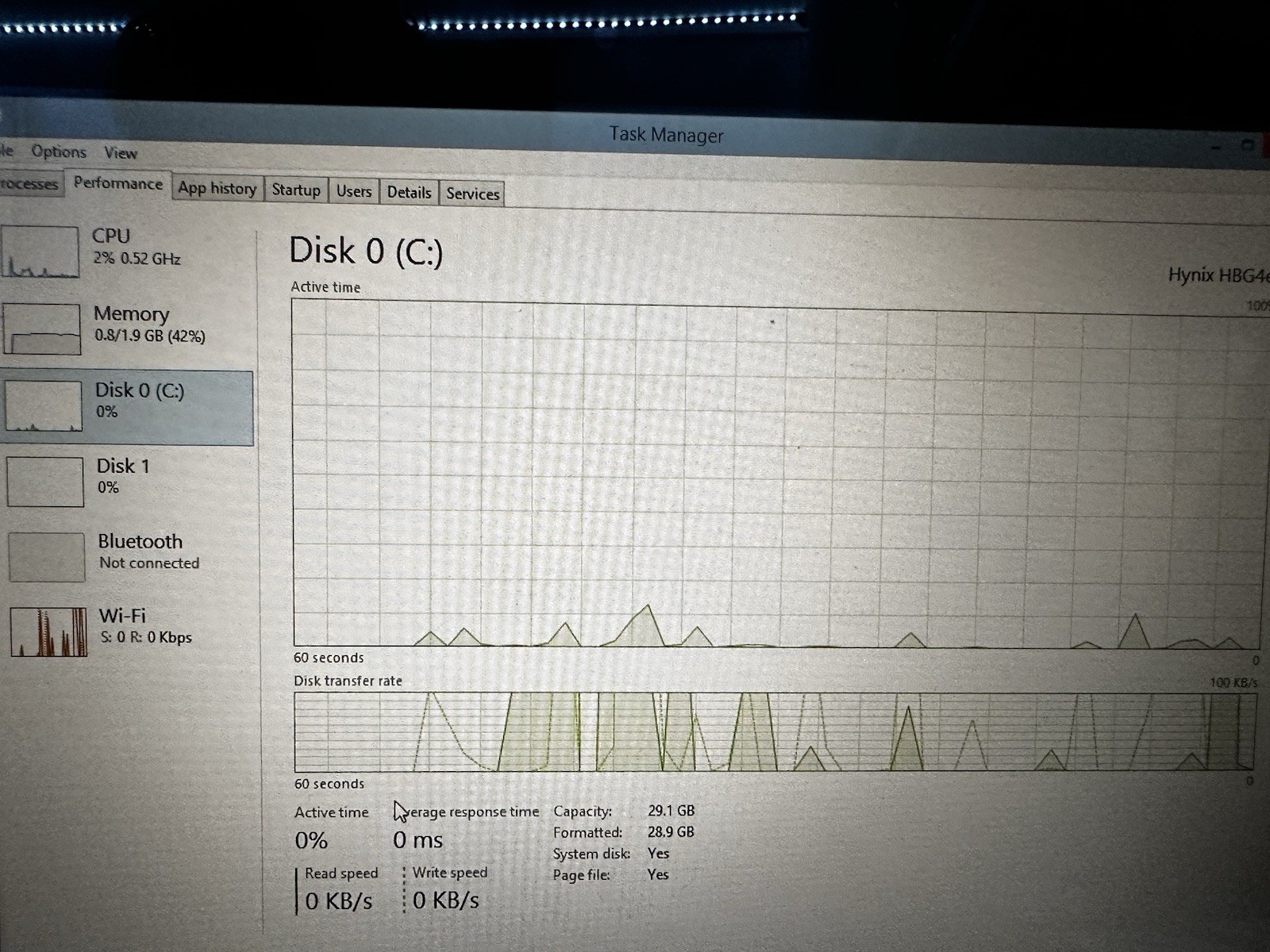Click the Hynix drive model name

pos(1218,276)
